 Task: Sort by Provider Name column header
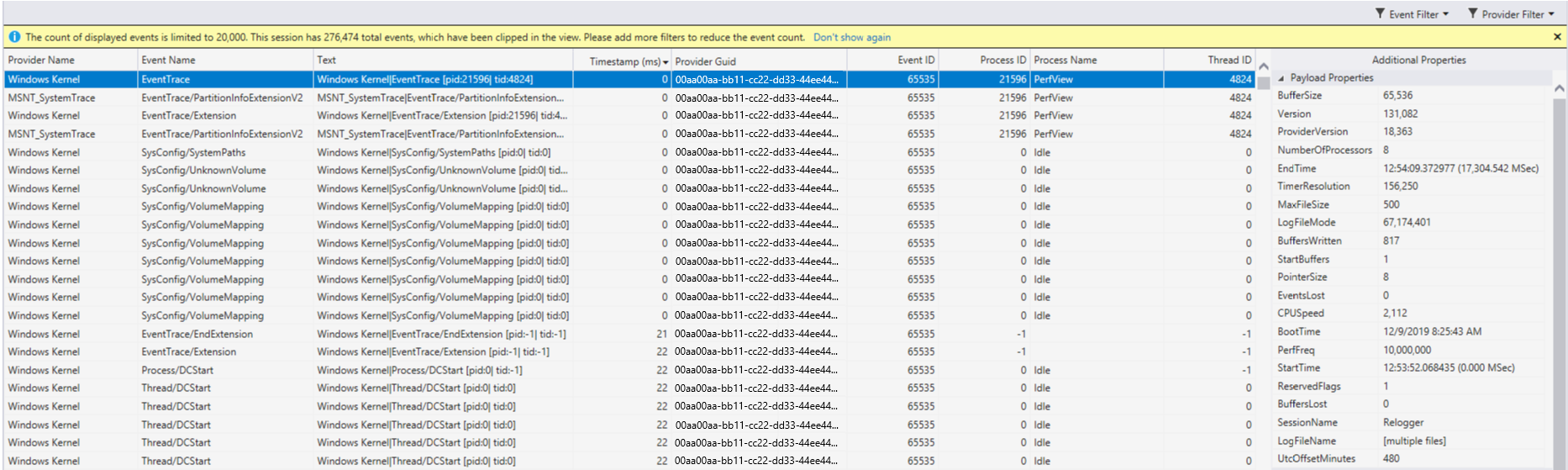71,61
